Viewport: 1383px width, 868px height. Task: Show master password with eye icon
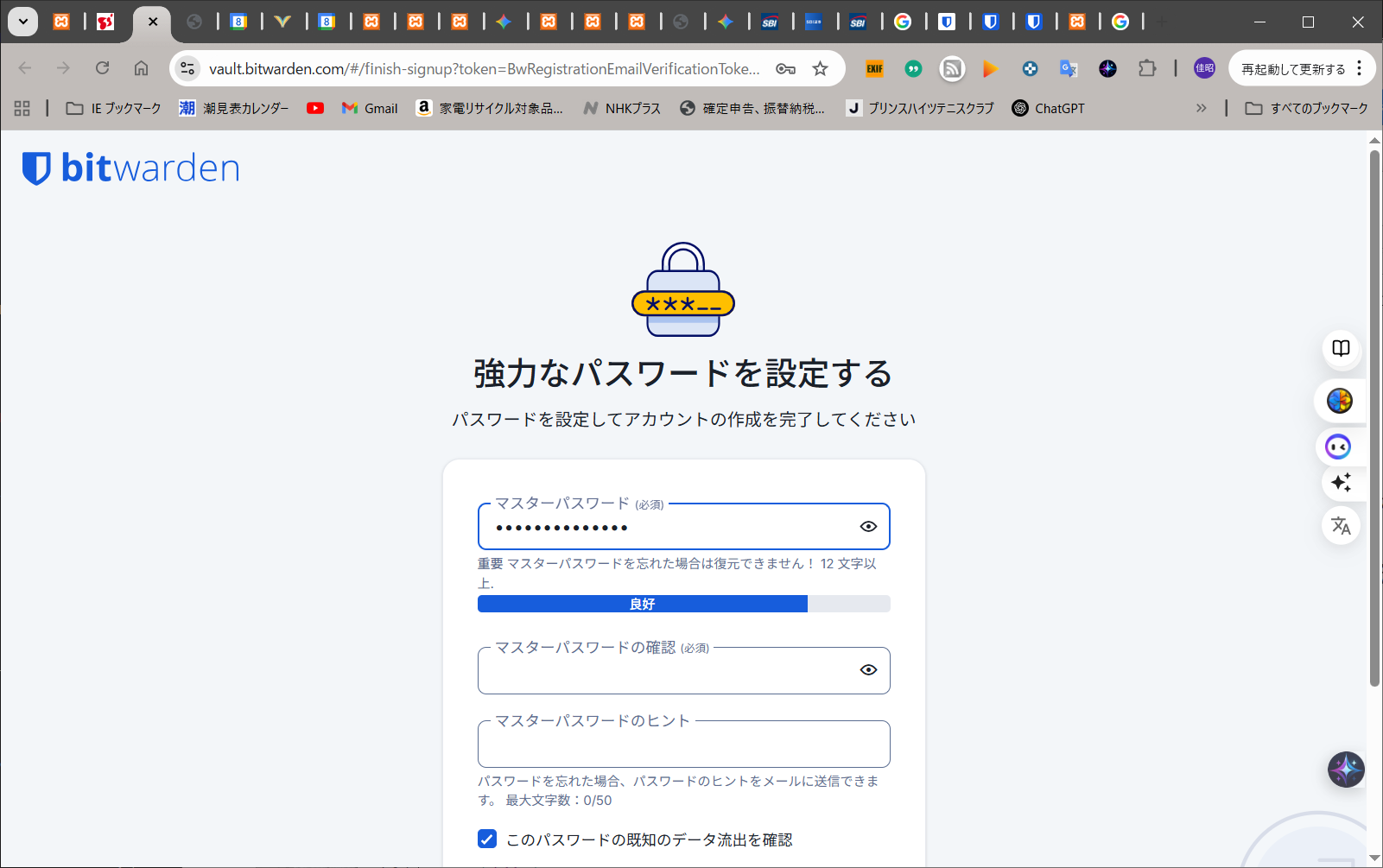(x=868, y=527)
